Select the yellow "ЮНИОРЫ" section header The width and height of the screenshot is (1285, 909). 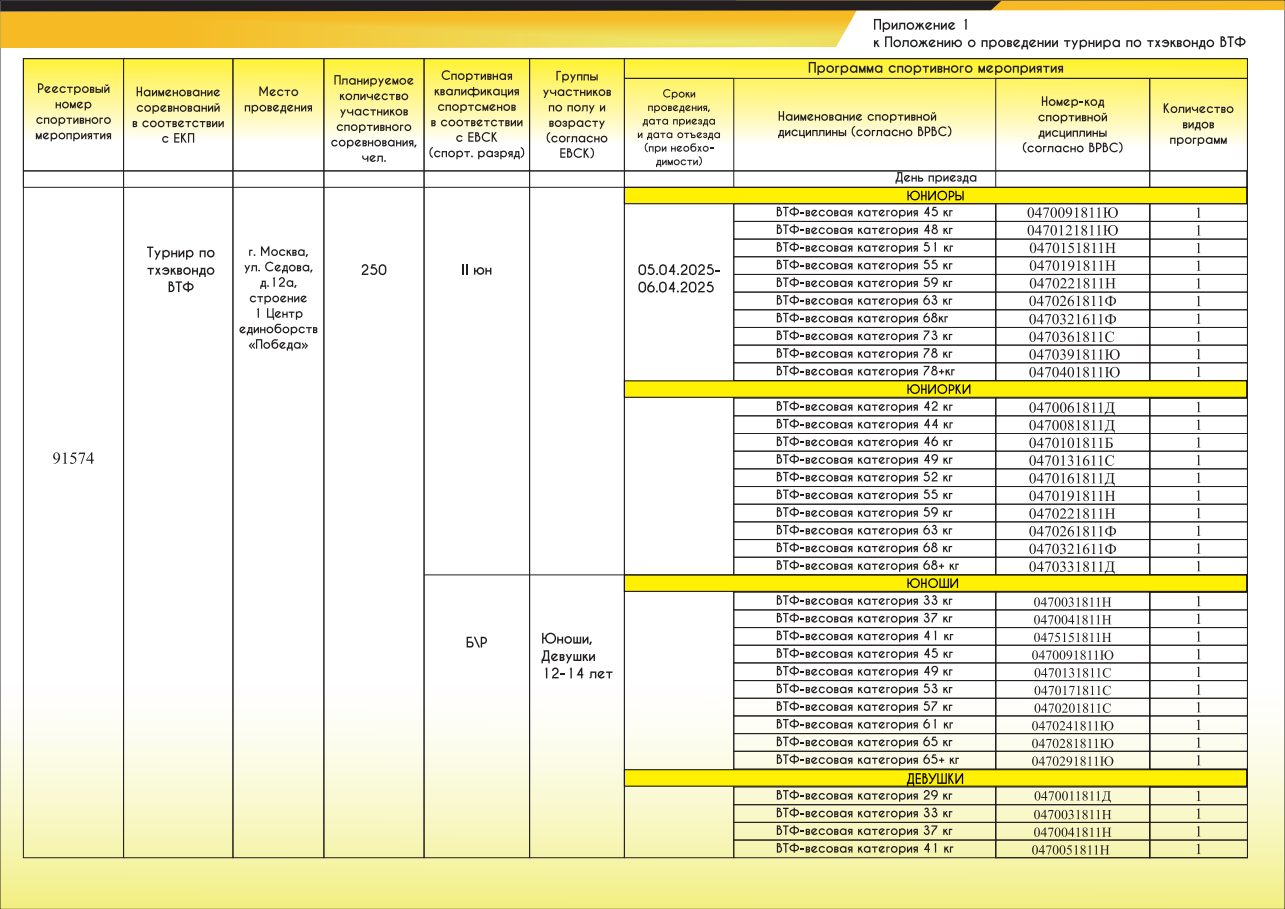935,196
